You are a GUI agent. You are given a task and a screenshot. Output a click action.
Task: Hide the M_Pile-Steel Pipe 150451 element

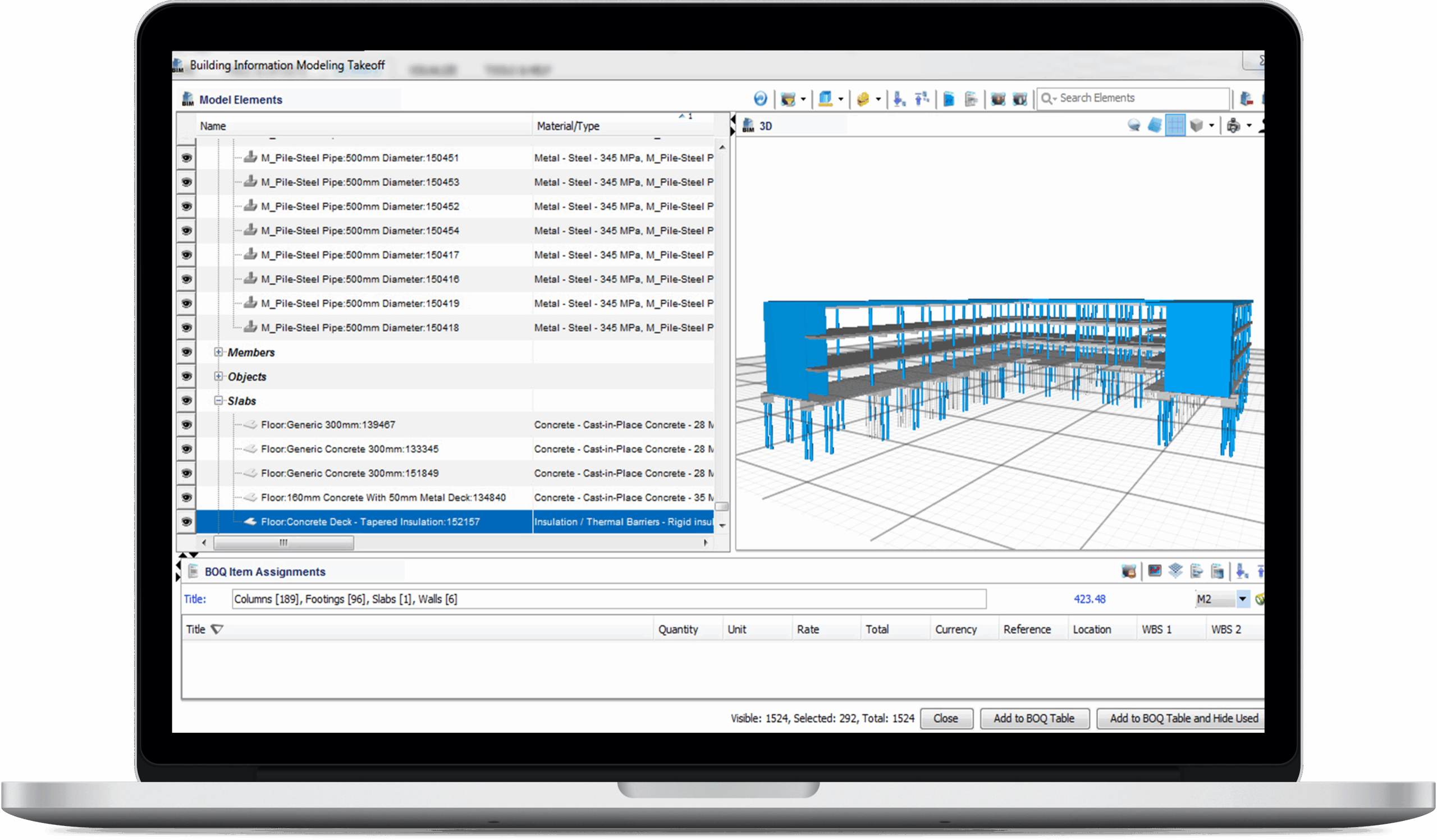tap(186, 158)
